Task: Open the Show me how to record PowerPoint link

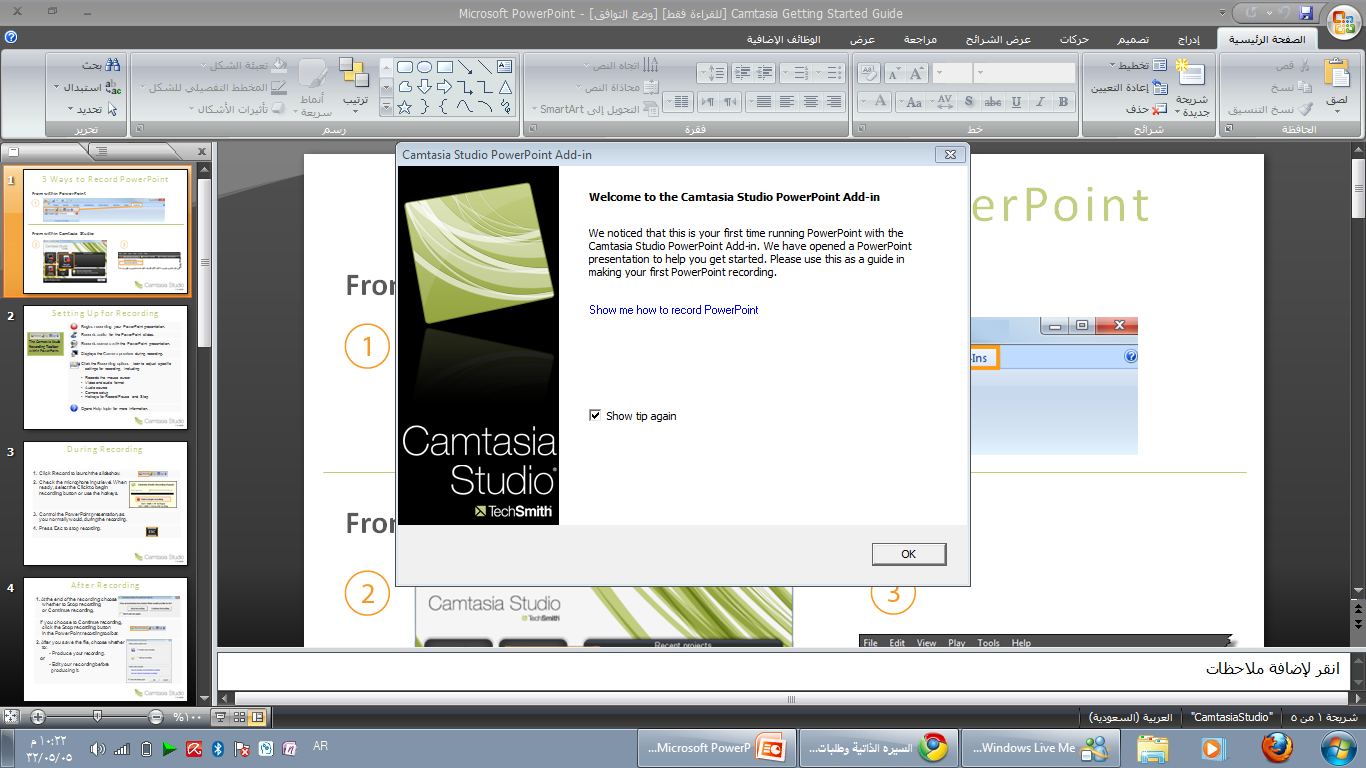Action: coord(673,310)
